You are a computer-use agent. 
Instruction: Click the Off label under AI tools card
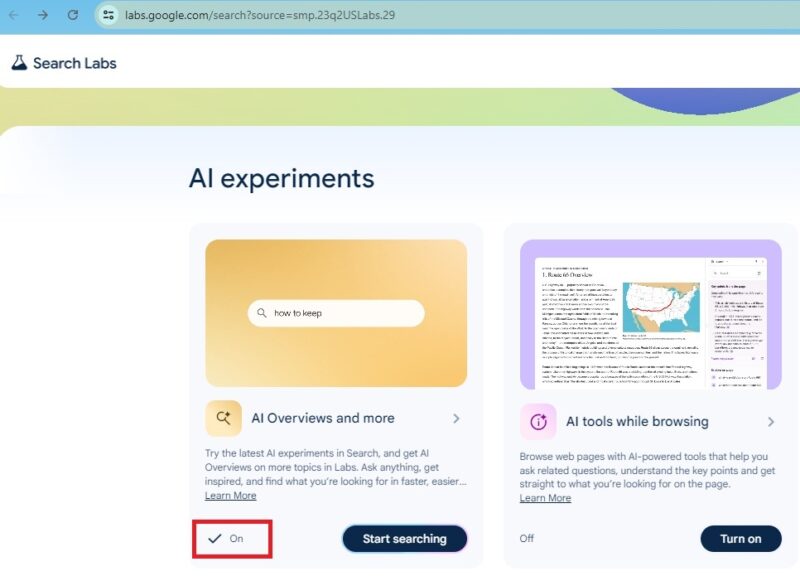(x=527, y=538)
